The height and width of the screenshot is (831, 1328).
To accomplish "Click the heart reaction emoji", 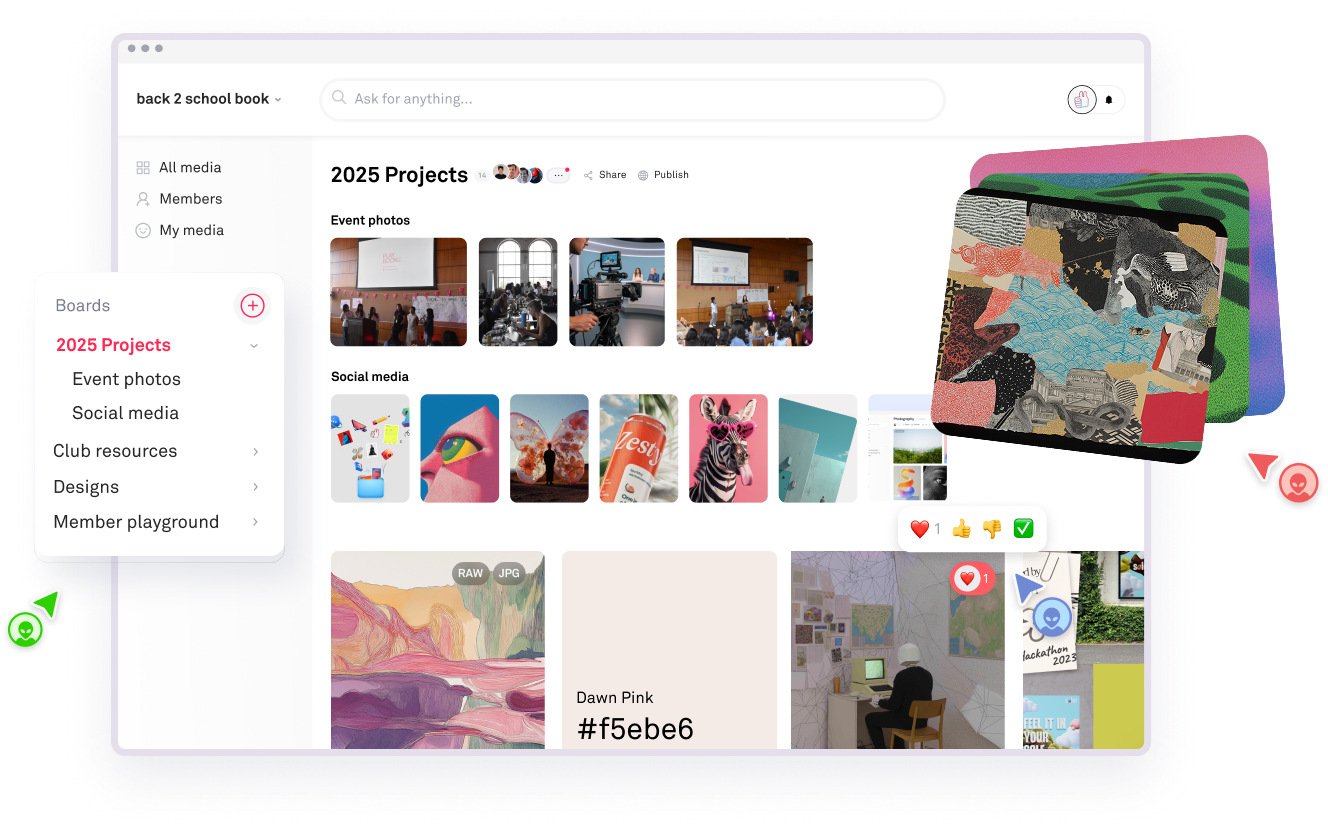I will (919, 529).
